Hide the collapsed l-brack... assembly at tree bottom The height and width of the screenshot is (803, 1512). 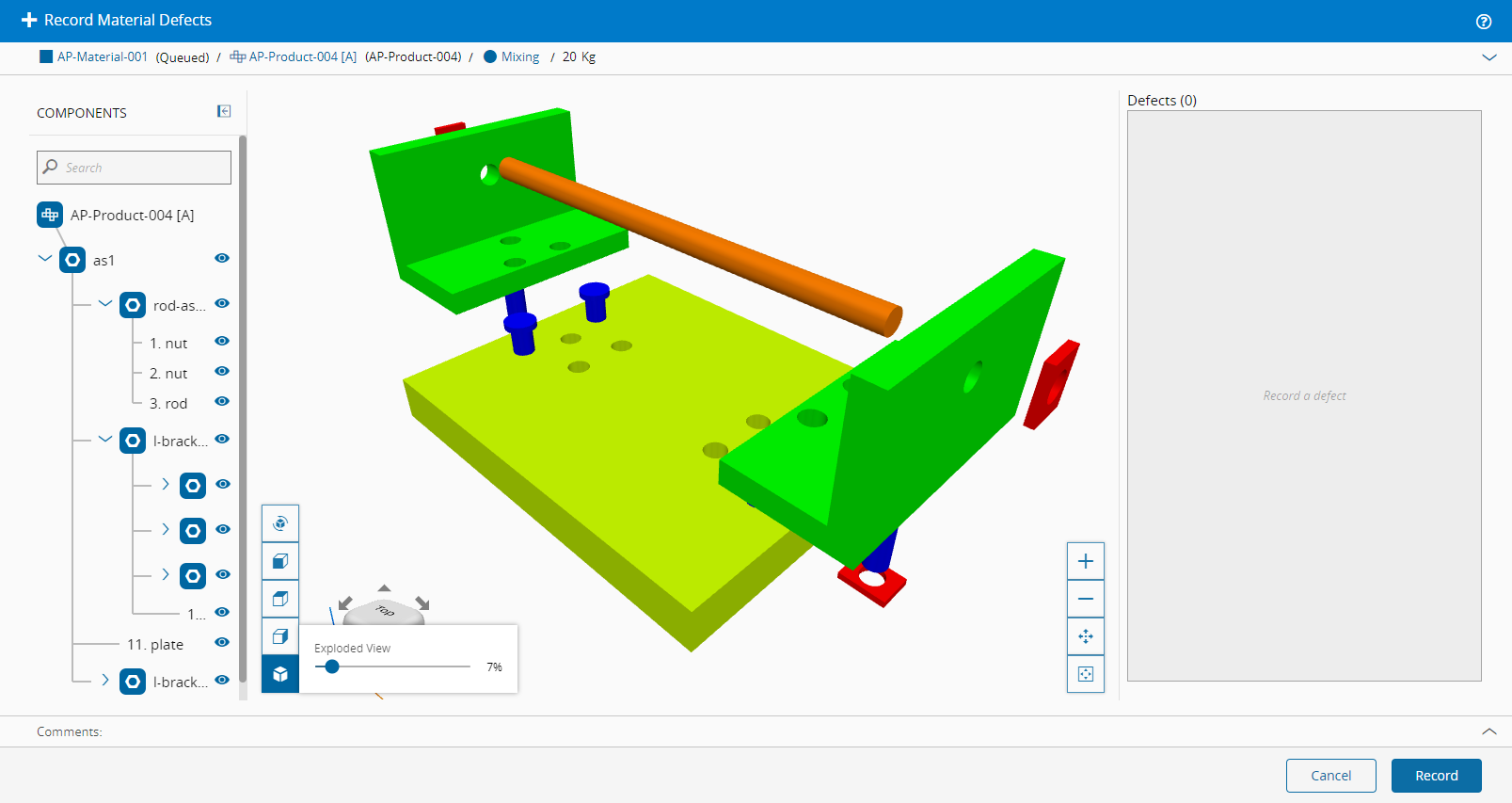click(222, 680)
